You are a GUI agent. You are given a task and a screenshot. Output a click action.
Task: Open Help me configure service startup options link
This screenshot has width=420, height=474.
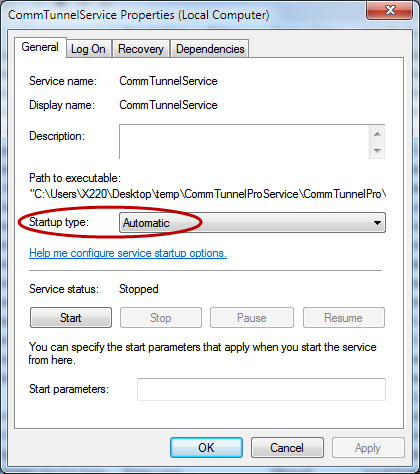(128, 253)
